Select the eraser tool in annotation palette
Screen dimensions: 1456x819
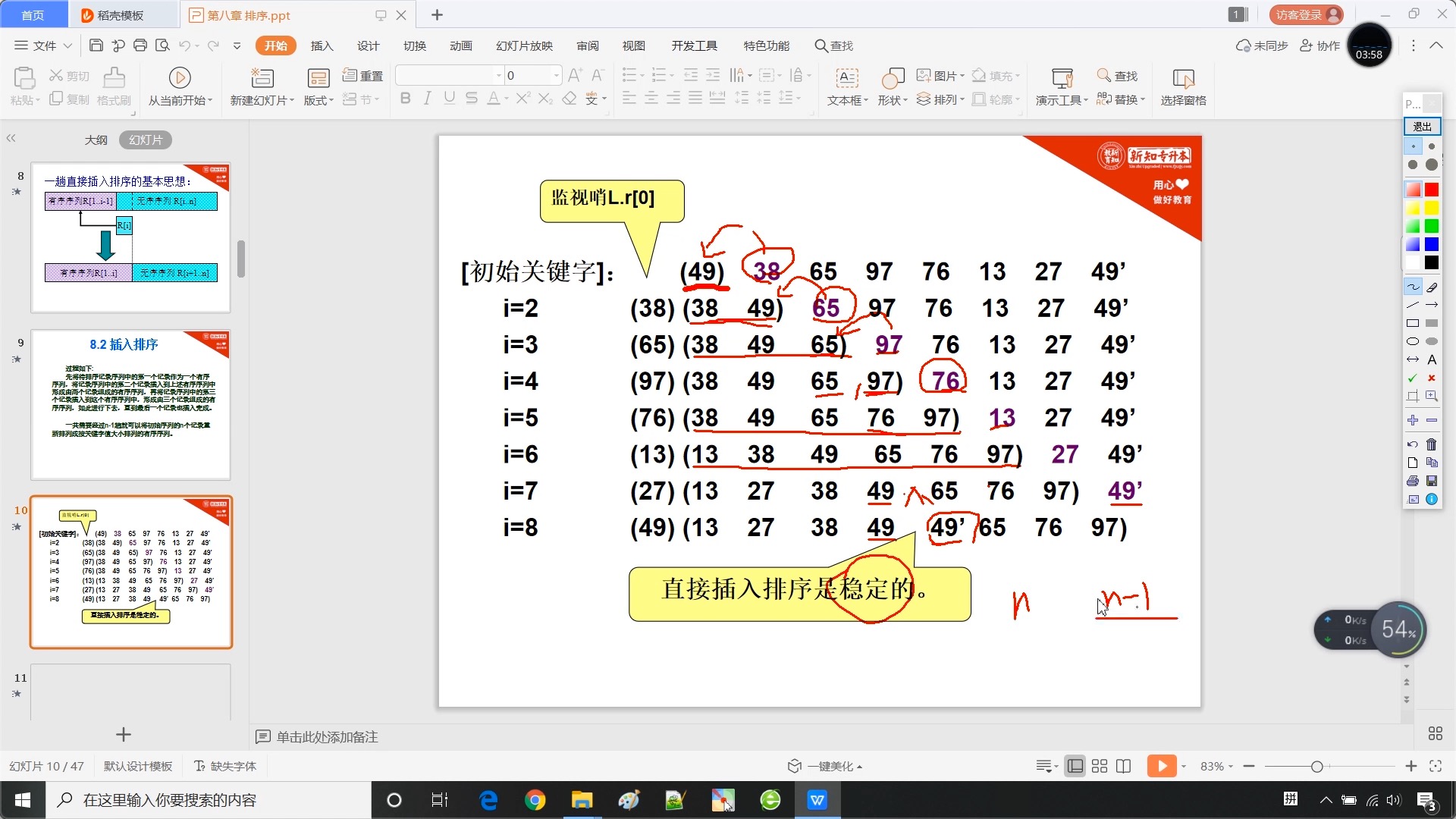1432,287
